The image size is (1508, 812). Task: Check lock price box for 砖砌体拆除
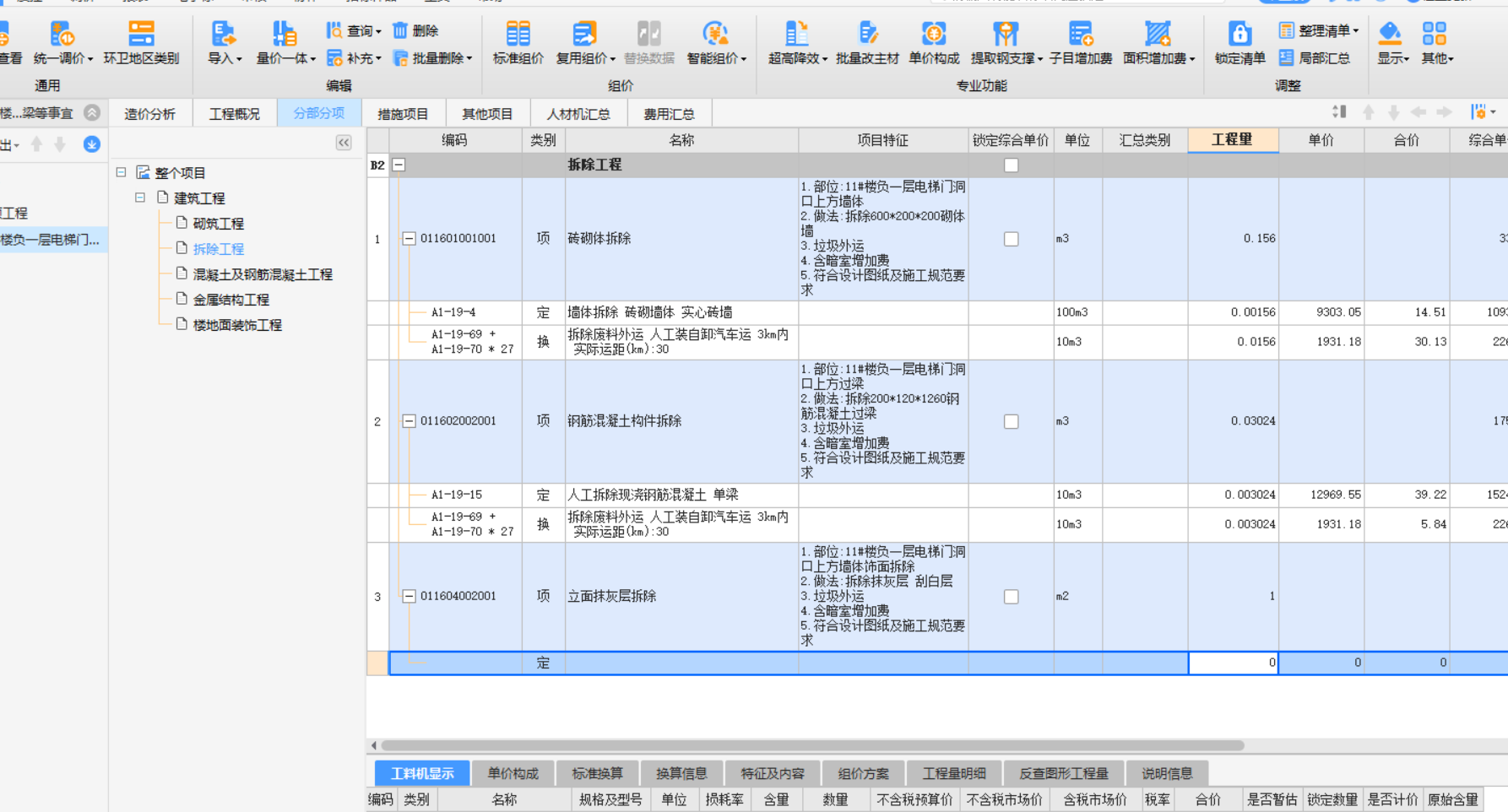tap(1011, 239)
